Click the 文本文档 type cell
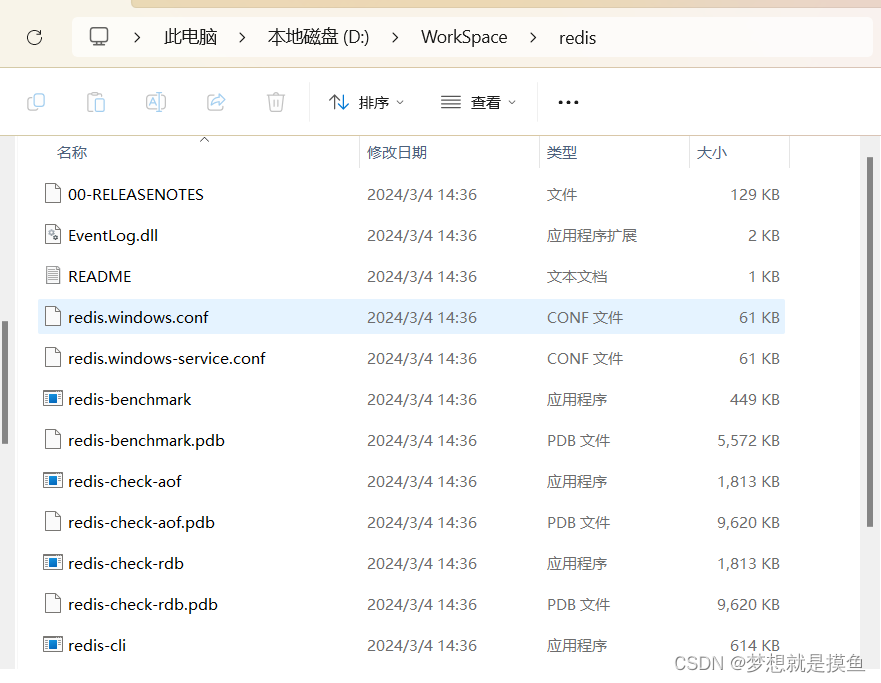Screen dimensions: 881x683 [x=576, y=276]
